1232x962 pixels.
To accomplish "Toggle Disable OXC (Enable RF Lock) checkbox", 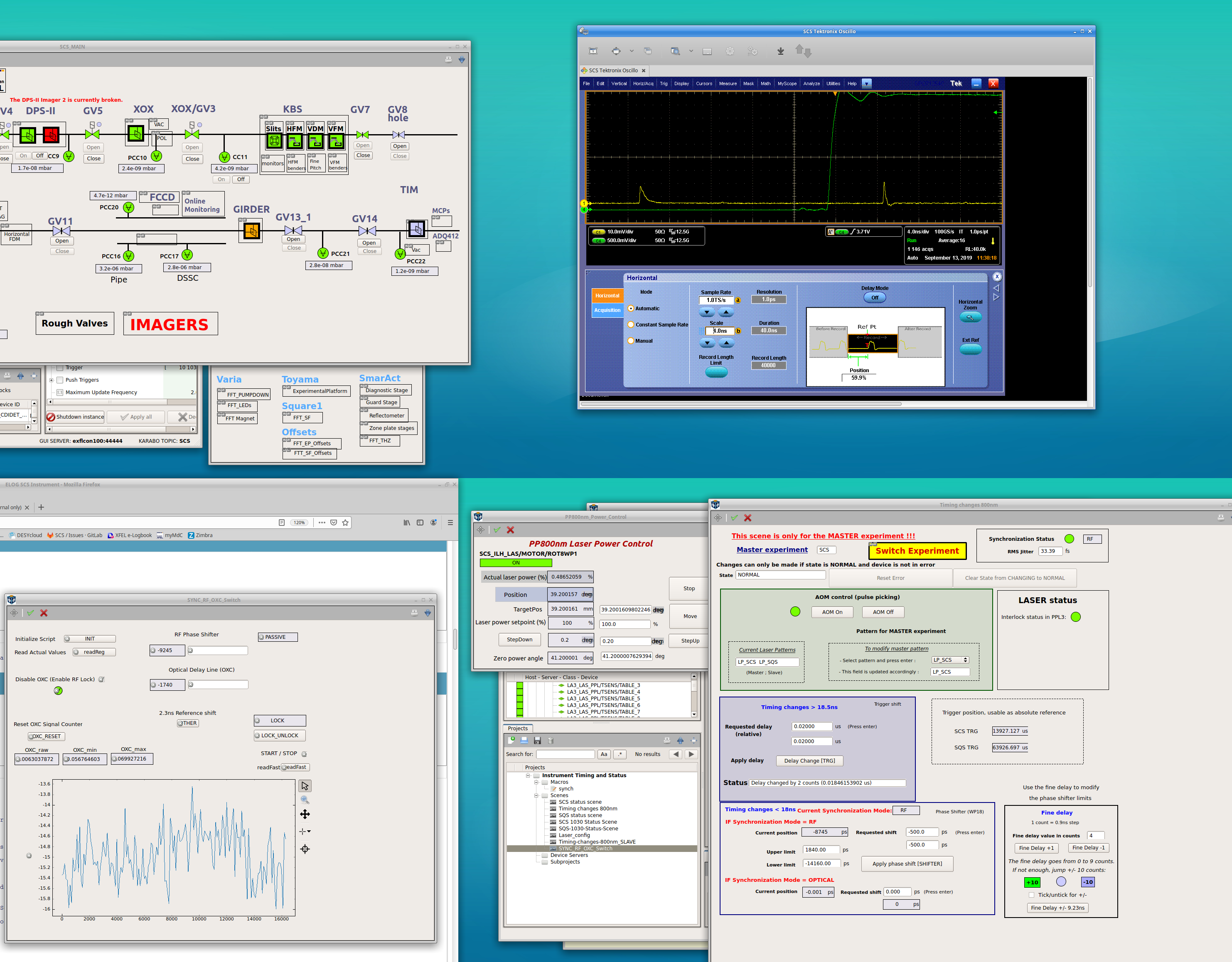I will coord(101,680).
